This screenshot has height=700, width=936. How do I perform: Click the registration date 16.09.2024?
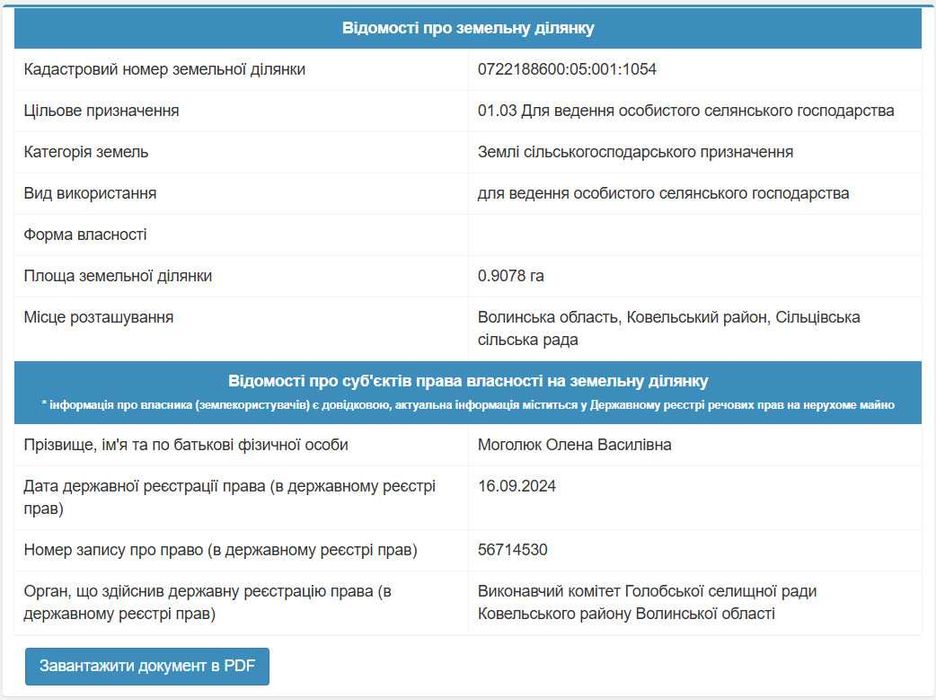(517, 486)
